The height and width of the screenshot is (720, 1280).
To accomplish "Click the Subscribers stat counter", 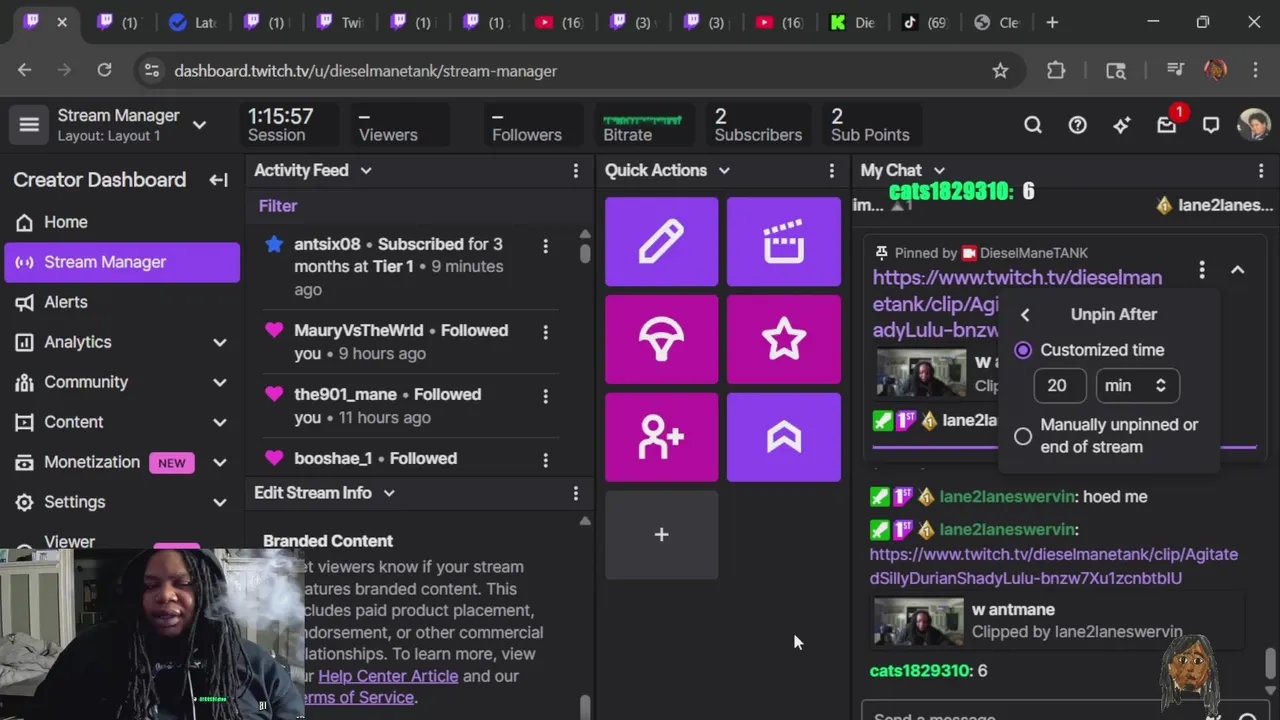I will click(758, 126).
